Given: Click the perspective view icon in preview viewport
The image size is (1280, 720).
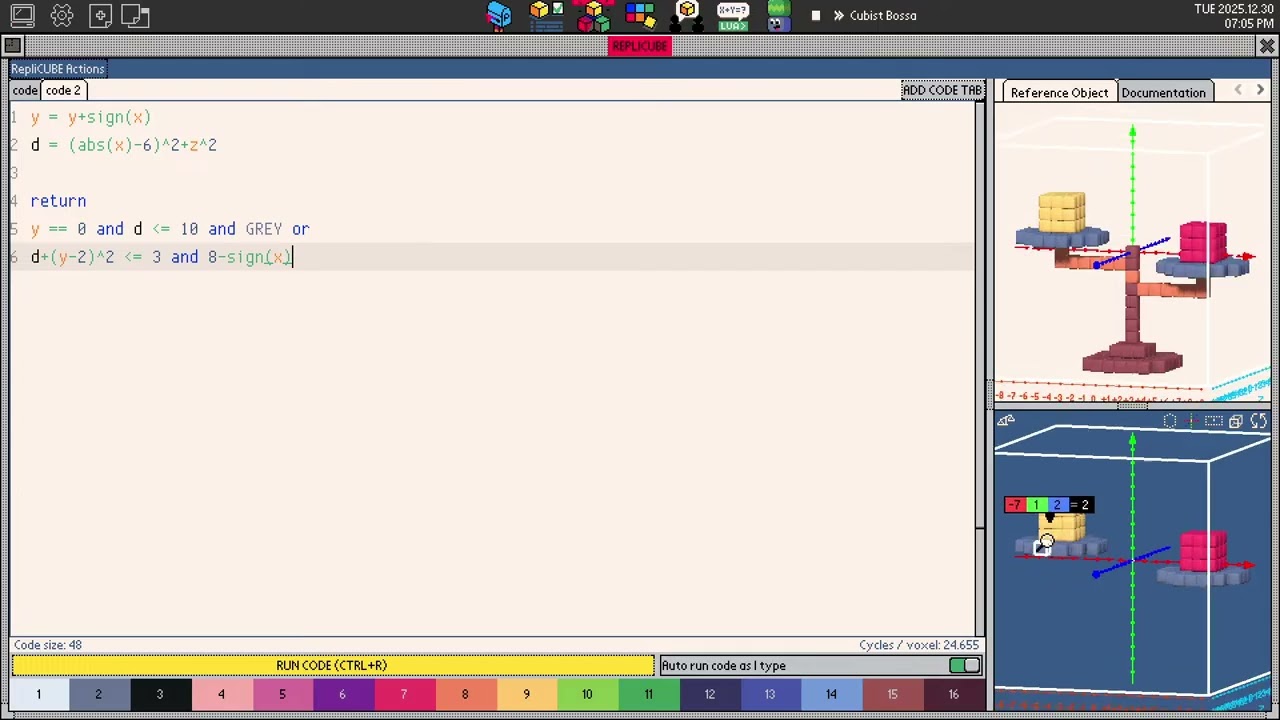Looking at the screenshot, I should coord(1006,421).
